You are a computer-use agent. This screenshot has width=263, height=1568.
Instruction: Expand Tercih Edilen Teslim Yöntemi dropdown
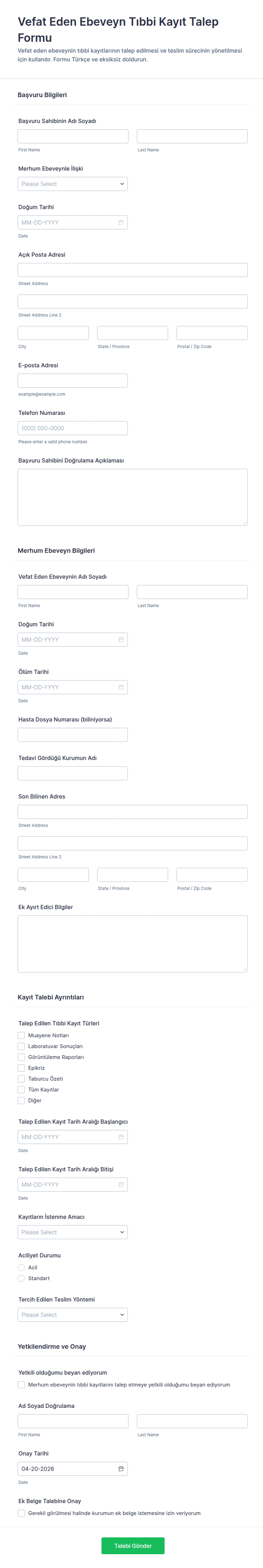(73, 1315)
